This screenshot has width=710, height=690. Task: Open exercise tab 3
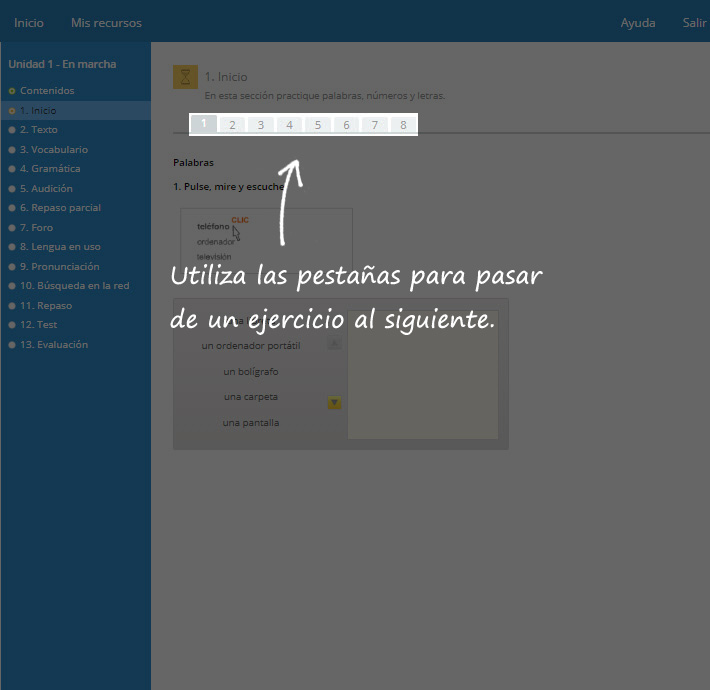click(x=260, y=125)
